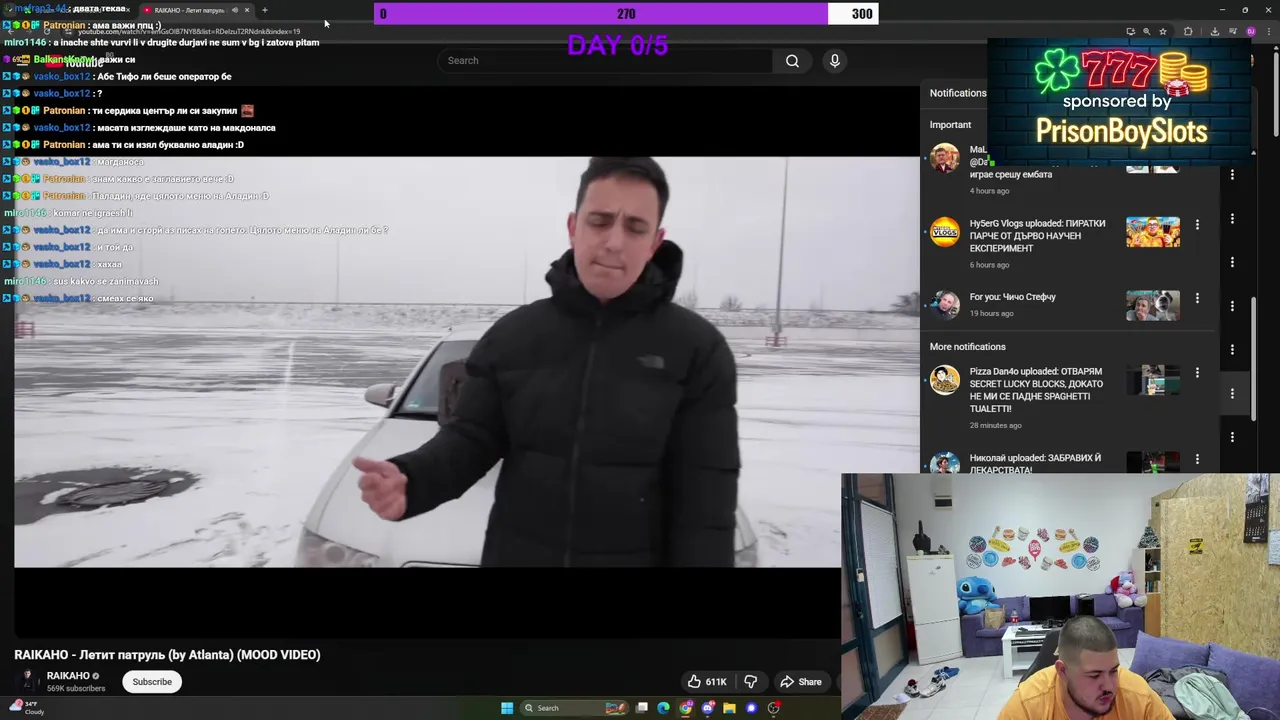Open options menu for Hy5erG Vlogs notification
Screen dimensions: 1280x720
point(1197,225)
